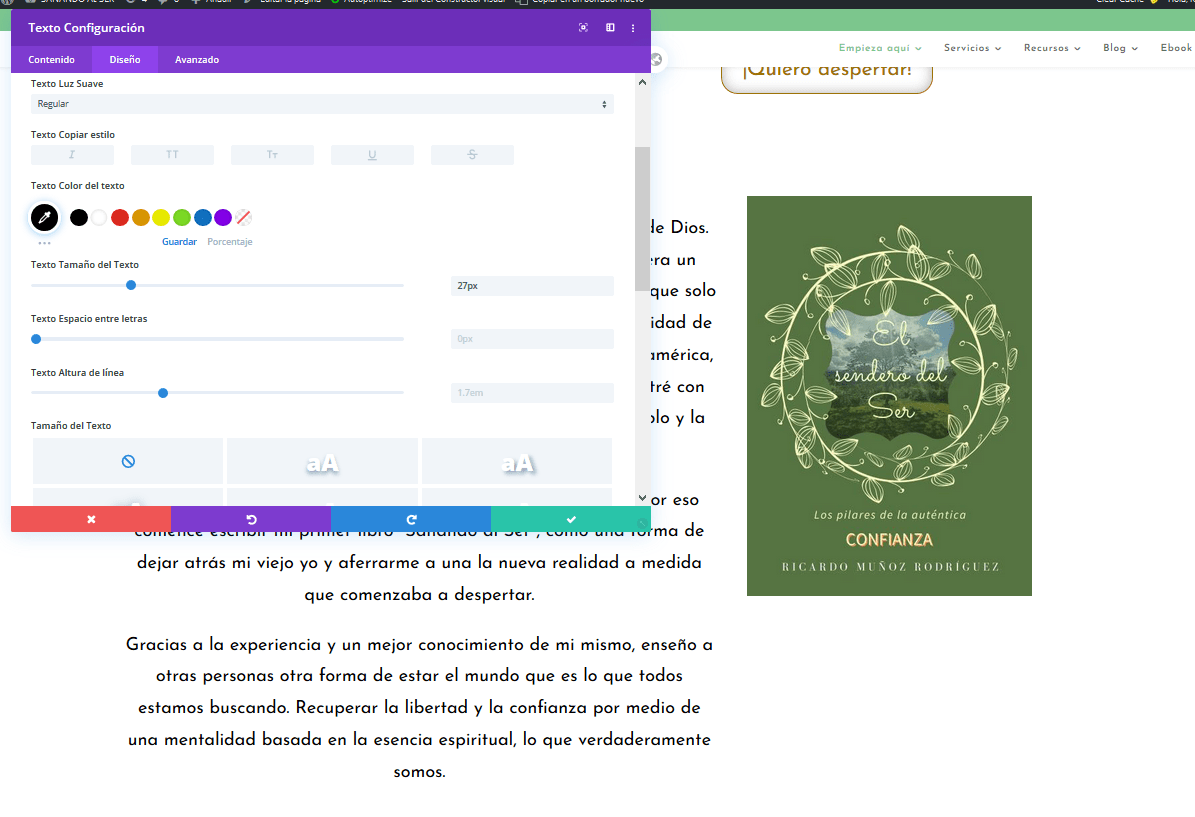Select the yellow color swatch
The image size is (1195, 817).
click(x=161, y=217)
